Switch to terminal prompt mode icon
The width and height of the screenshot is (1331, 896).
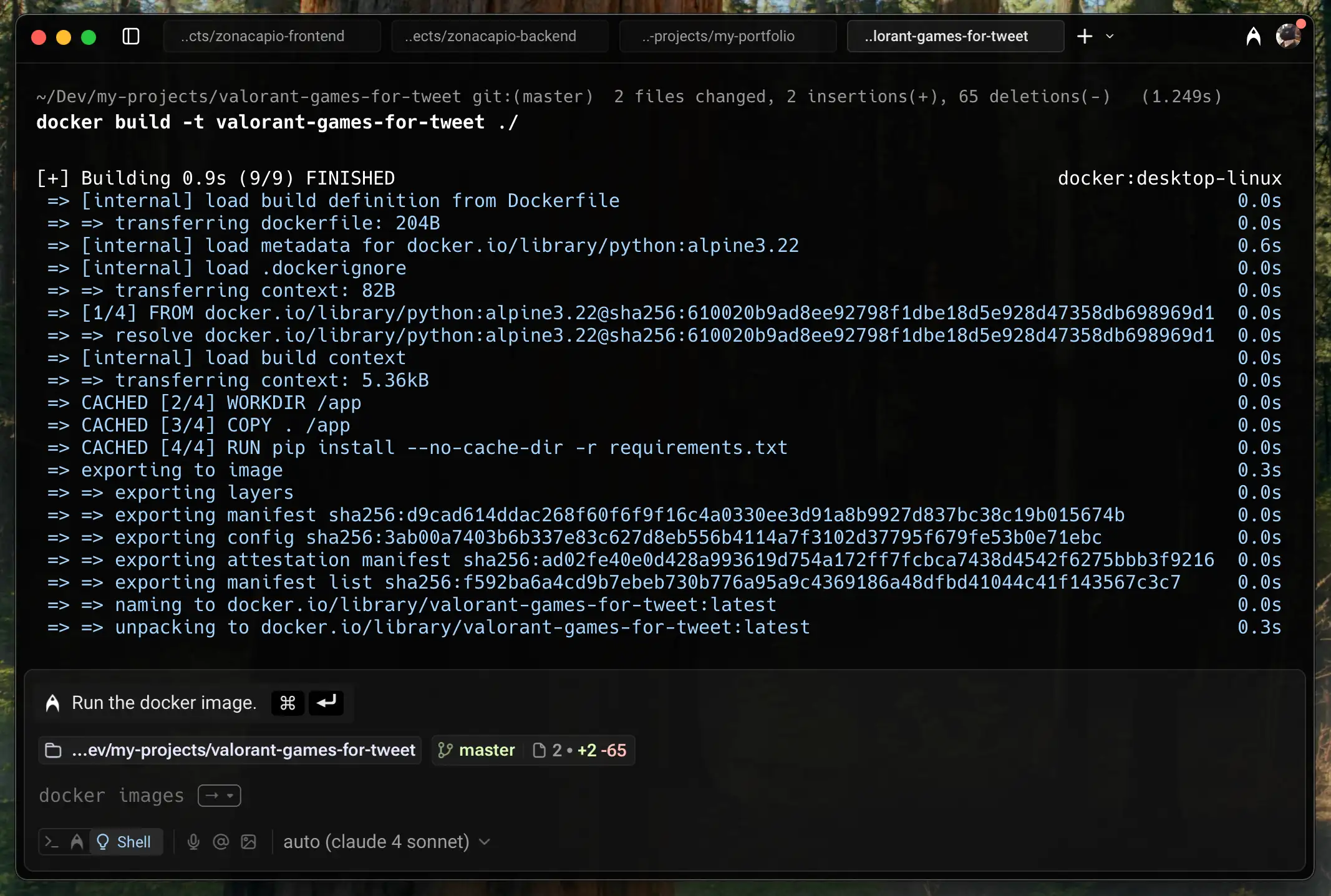click(x=52, y=842)
